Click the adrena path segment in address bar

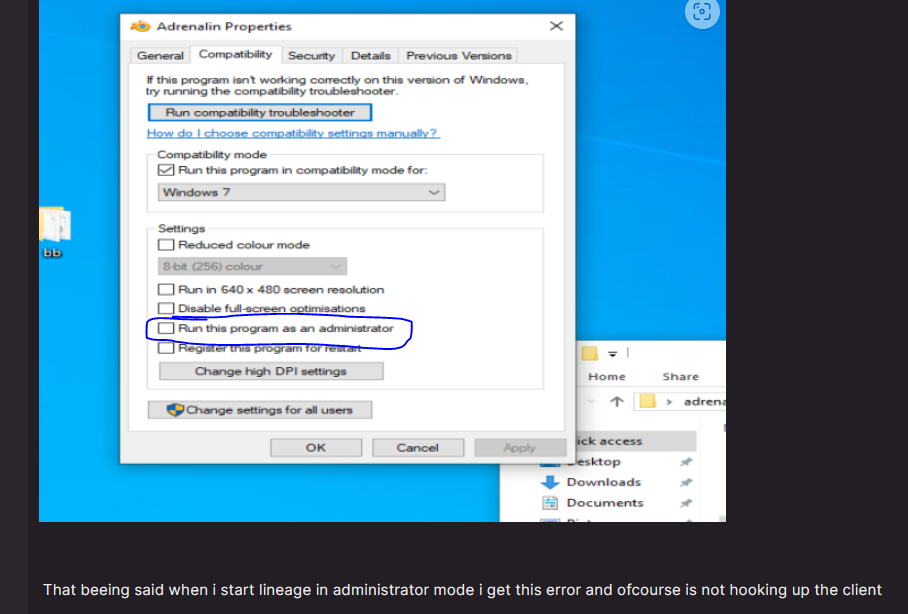click(x=704, y=401)
